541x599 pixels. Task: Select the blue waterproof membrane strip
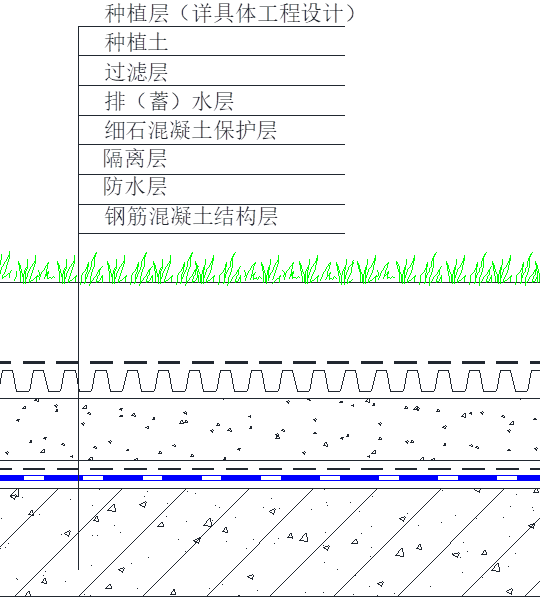270,478
